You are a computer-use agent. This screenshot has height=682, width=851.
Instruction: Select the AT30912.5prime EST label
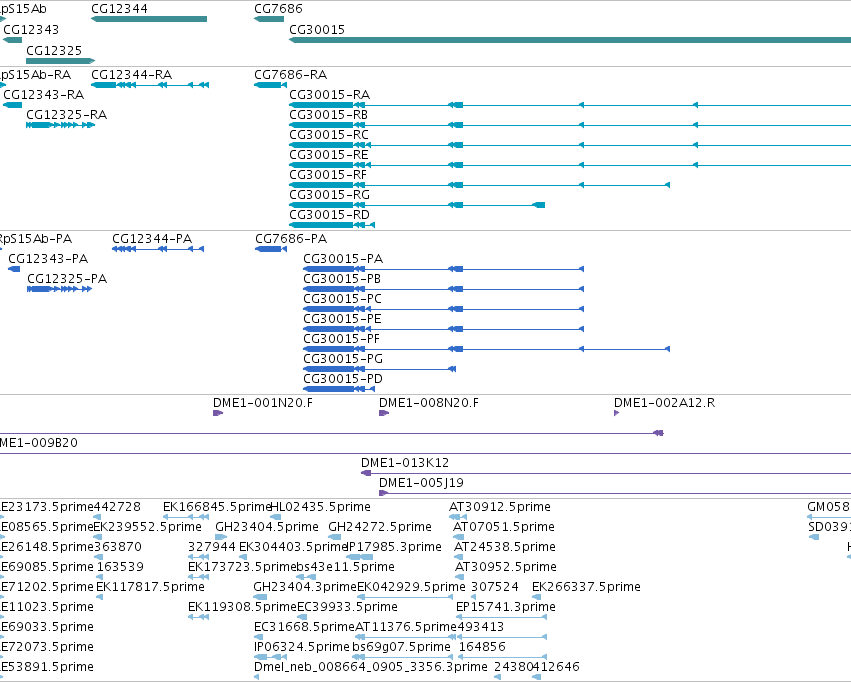500,507
